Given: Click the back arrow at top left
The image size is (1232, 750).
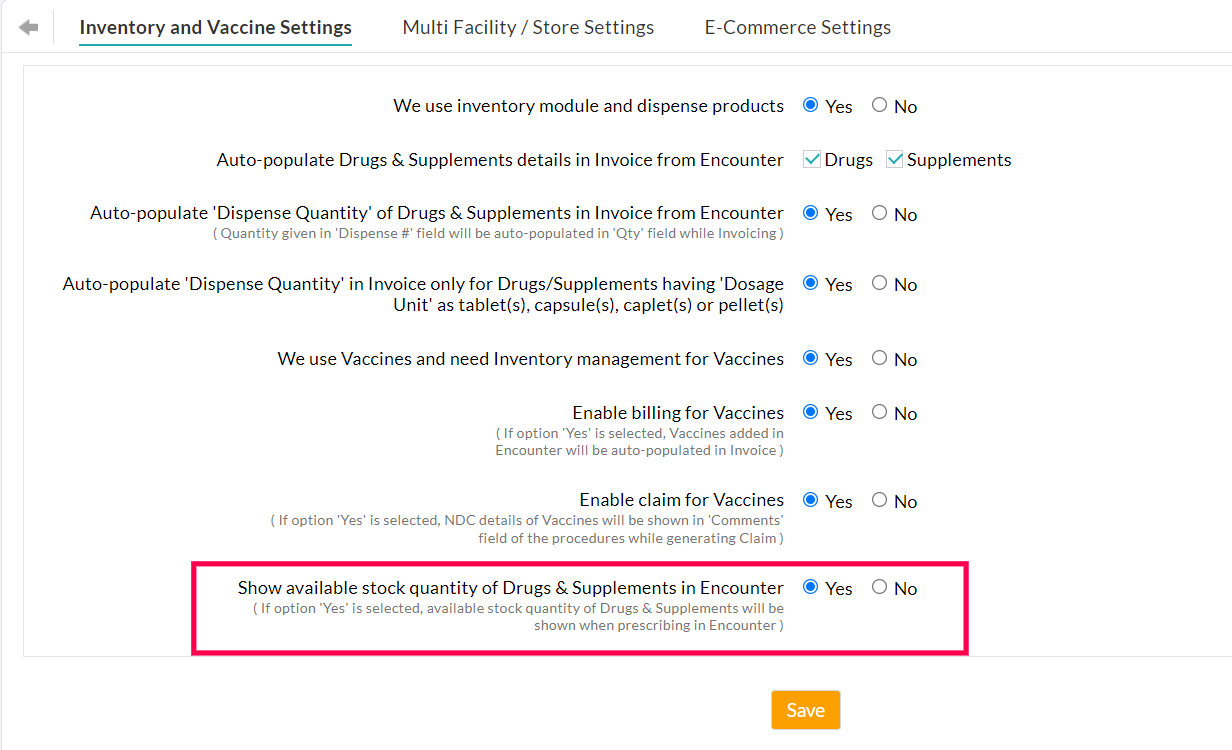Looking at the screenshot, I should (28, 26).
